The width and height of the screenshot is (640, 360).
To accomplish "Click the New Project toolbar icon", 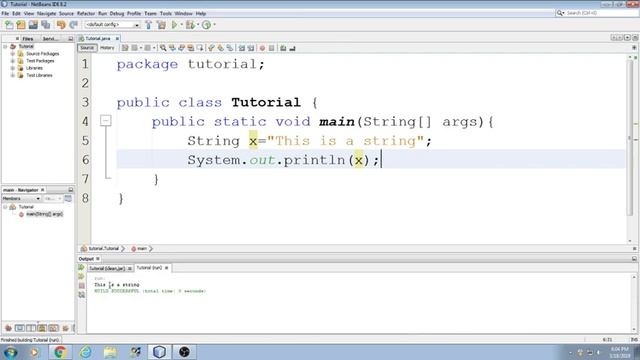I will point(21,25).
